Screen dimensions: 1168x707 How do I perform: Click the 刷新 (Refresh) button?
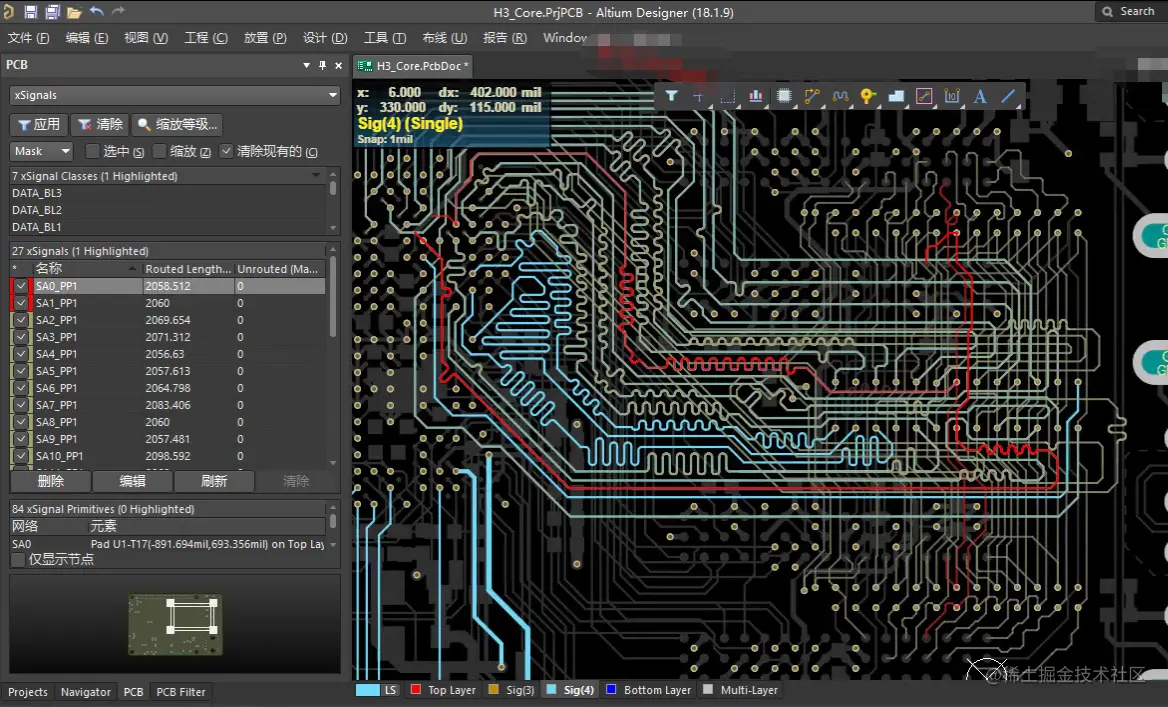[214, 481]
